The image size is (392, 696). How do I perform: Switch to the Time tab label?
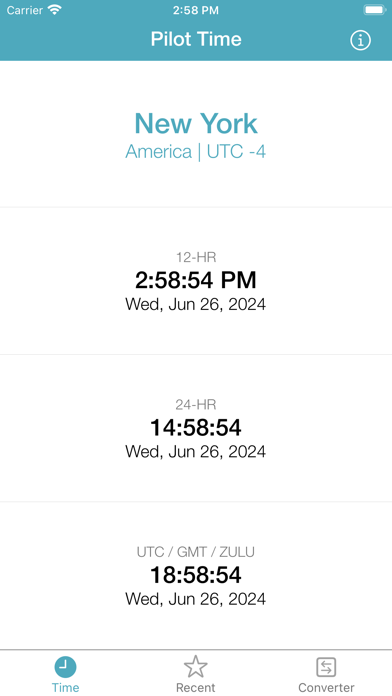tap(65, 688)
